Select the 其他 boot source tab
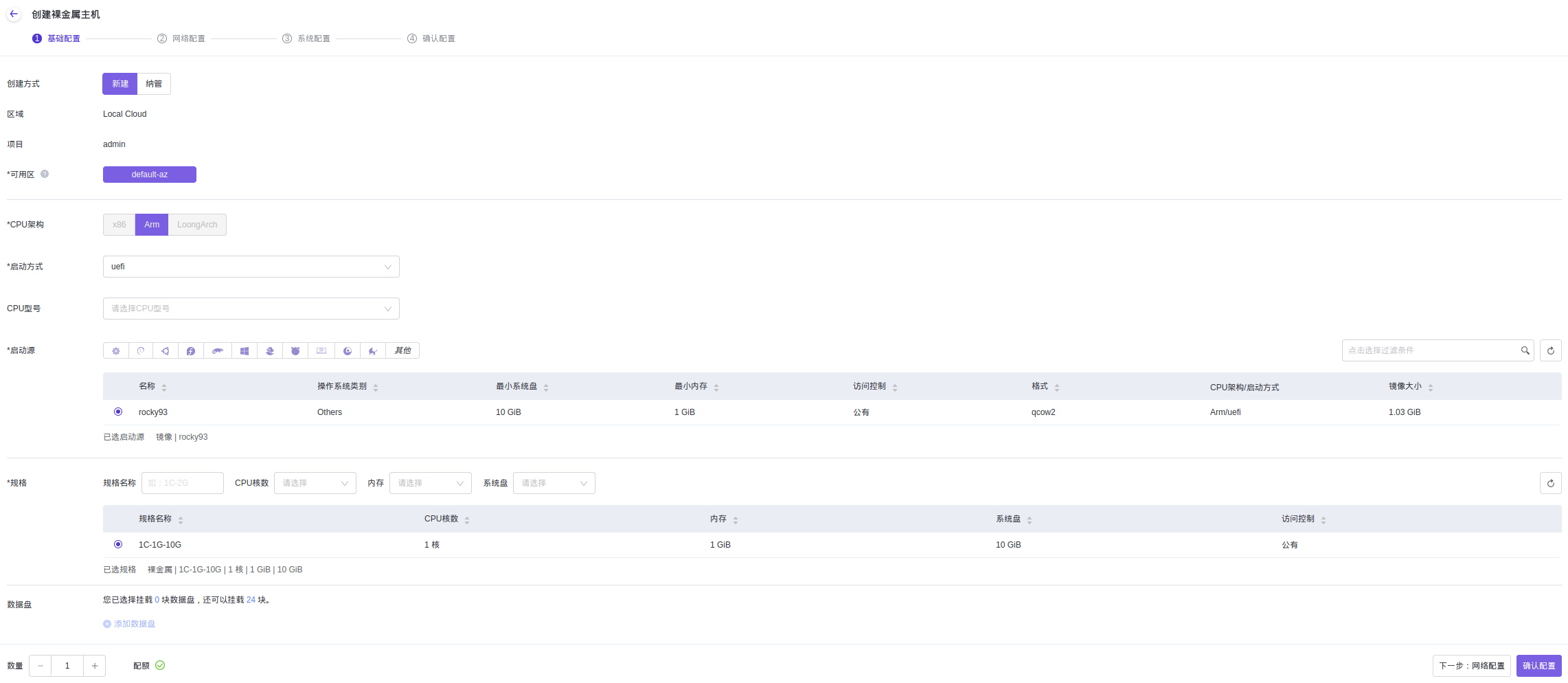The width and height of the screenshot is (1568, 683). click(x=402, y=351)
